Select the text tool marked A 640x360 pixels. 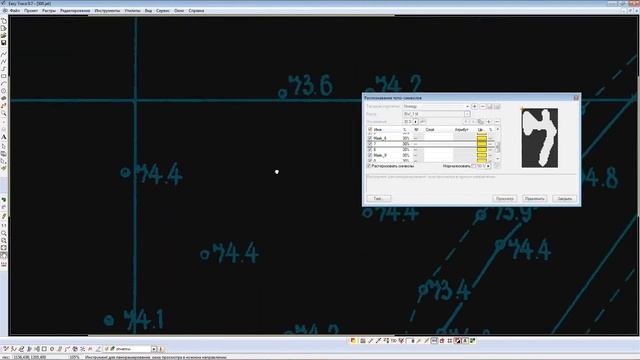(4, 137)
